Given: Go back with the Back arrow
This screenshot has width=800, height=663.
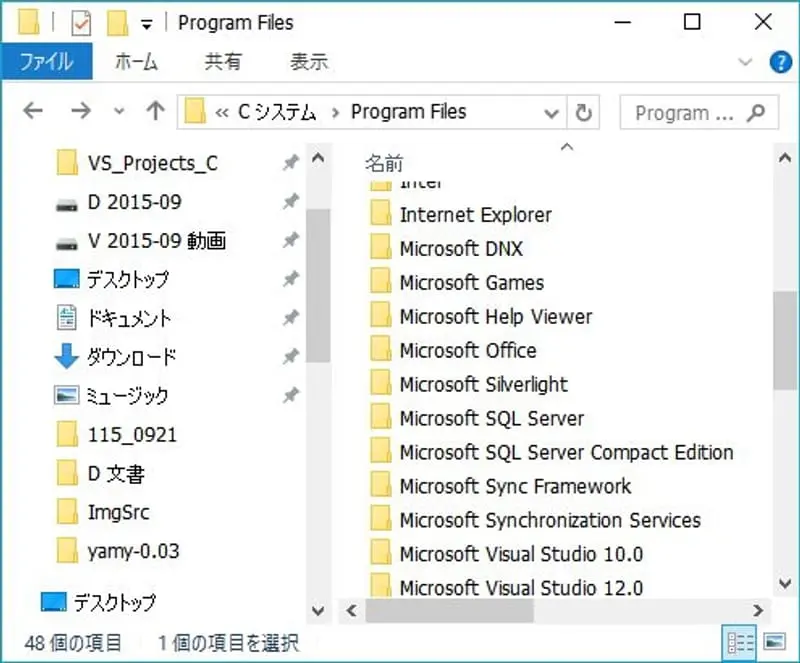Looking at the screenshot, I should point(33,111).
